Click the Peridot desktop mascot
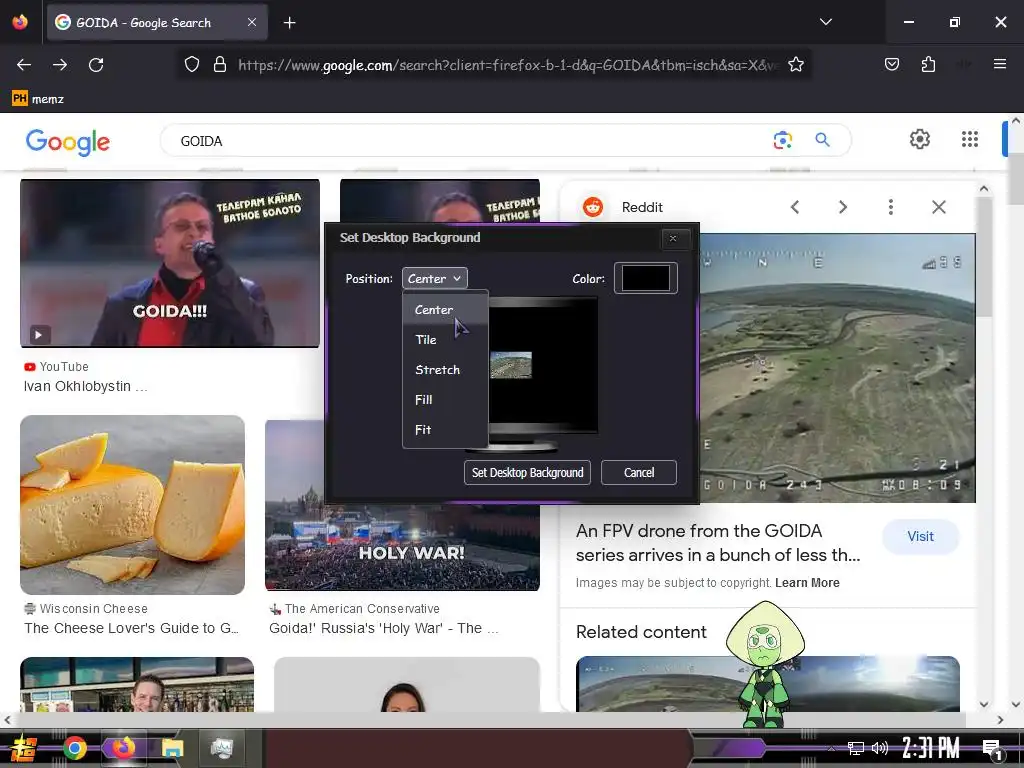The image size is (1024, 768). coord(764,665)
